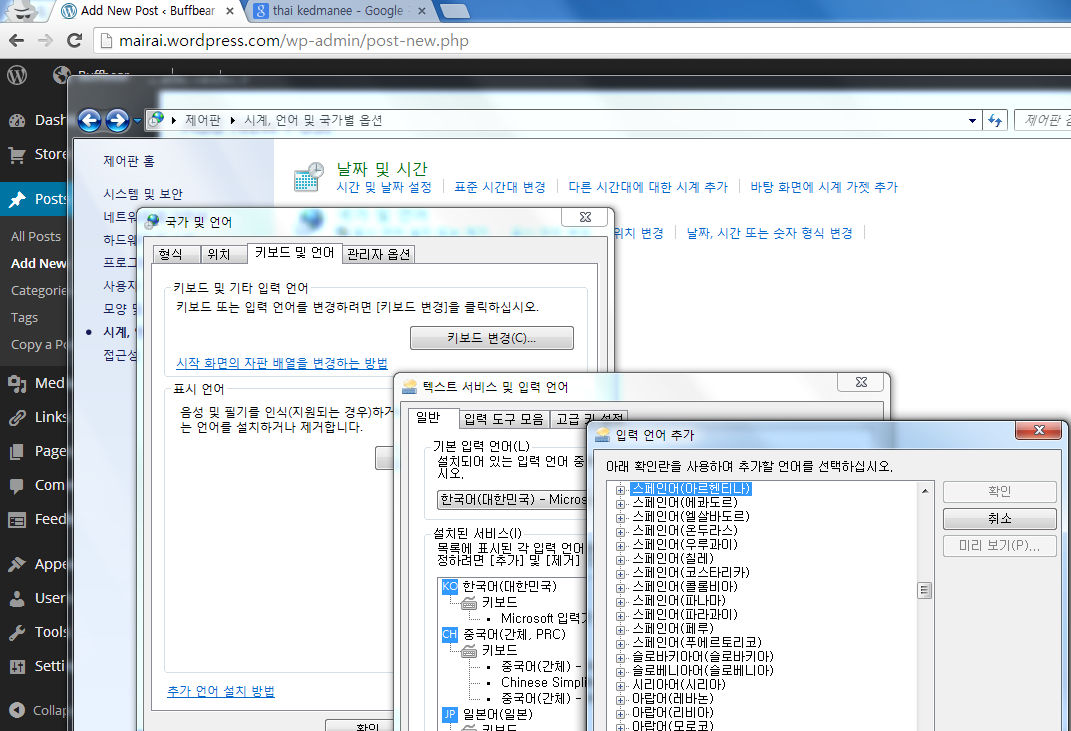Click the KO language badge icon

449,586
